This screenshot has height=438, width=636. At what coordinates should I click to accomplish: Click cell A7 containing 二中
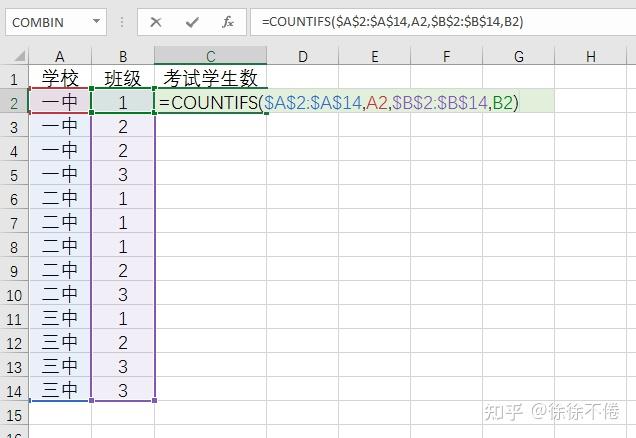pos(60,221)
